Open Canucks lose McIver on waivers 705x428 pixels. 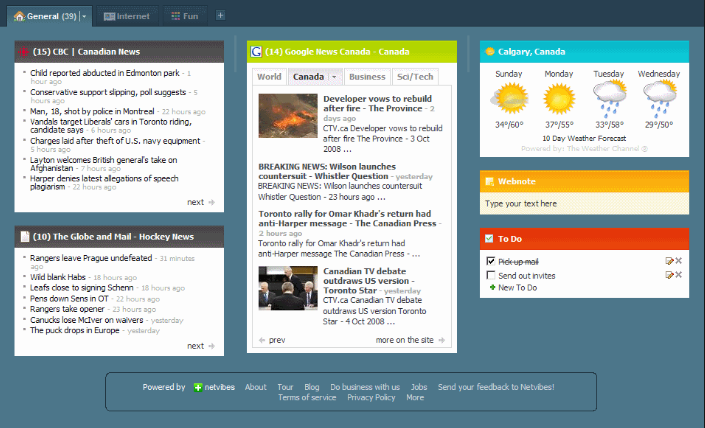coord(86,320)
